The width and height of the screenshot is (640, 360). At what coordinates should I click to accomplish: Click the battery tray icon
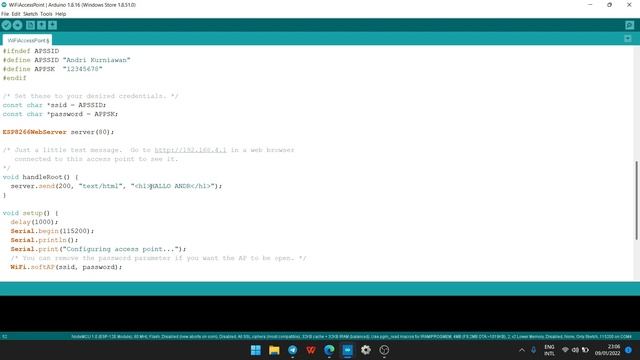585,350
